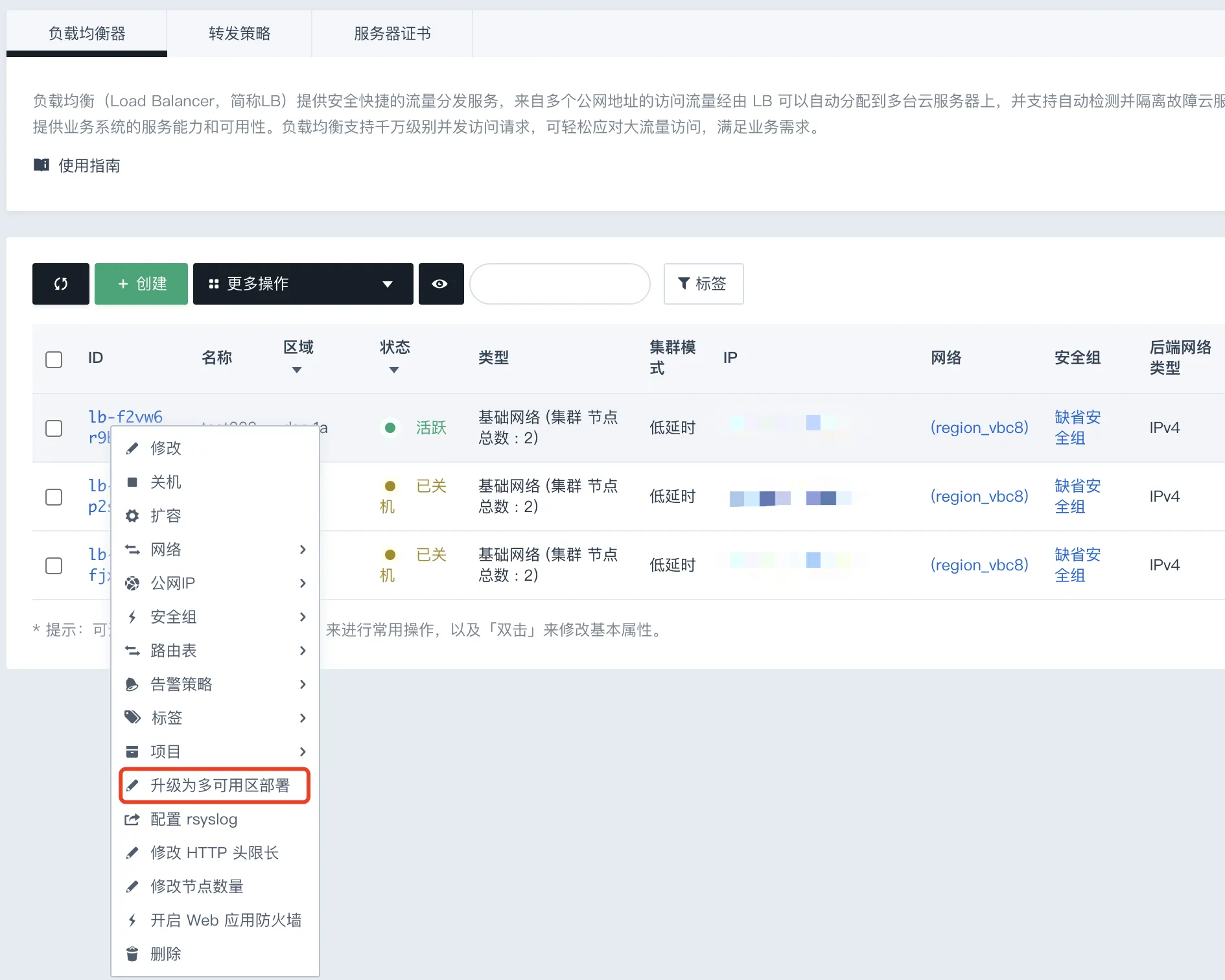
Task: Check the checkbox for row lb-f2vw6
Action: [54, 428]
